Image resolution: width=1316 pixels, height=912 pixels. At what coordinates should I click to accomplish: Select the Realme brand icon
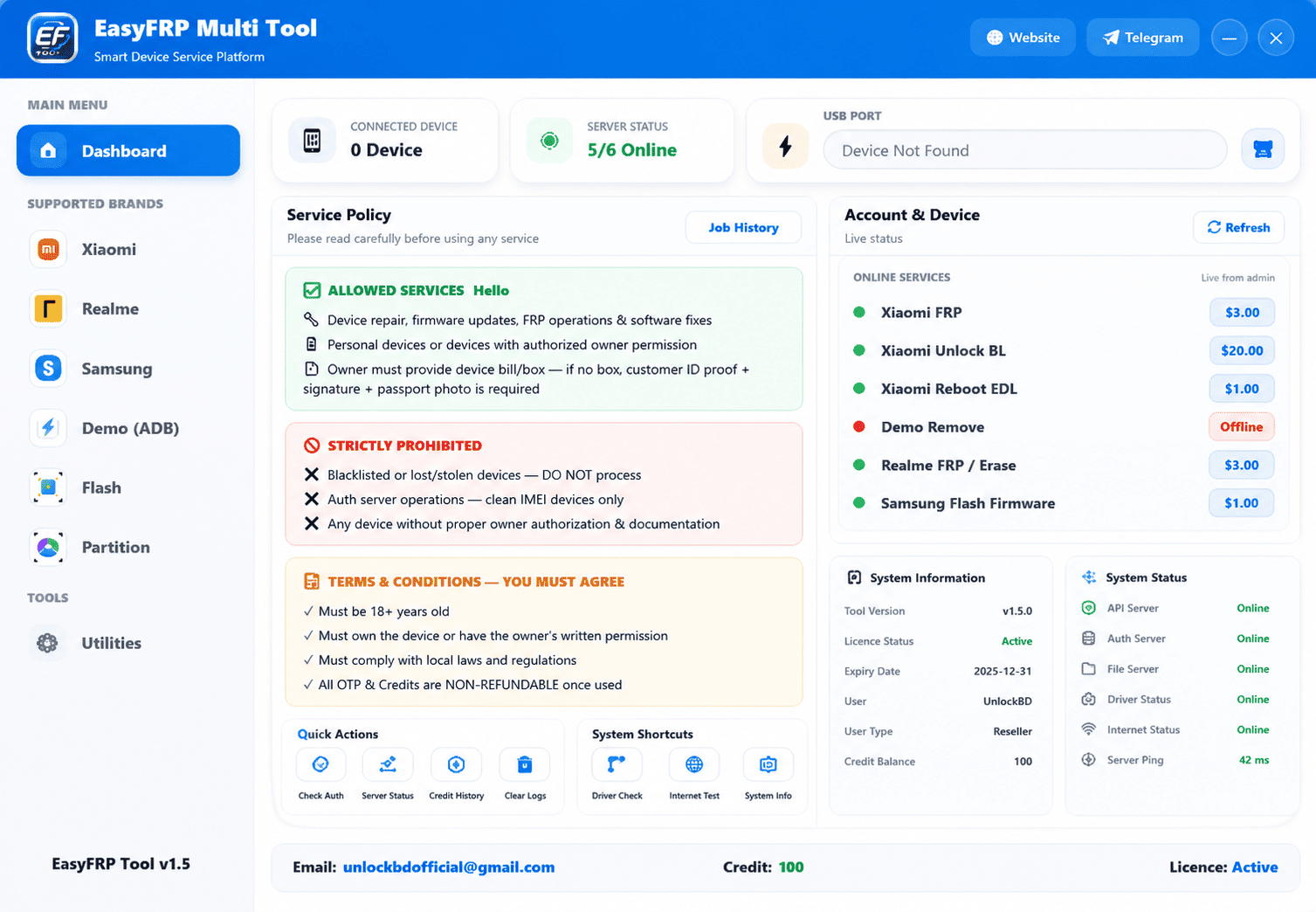pyautogui.click(x=48, y=309)
